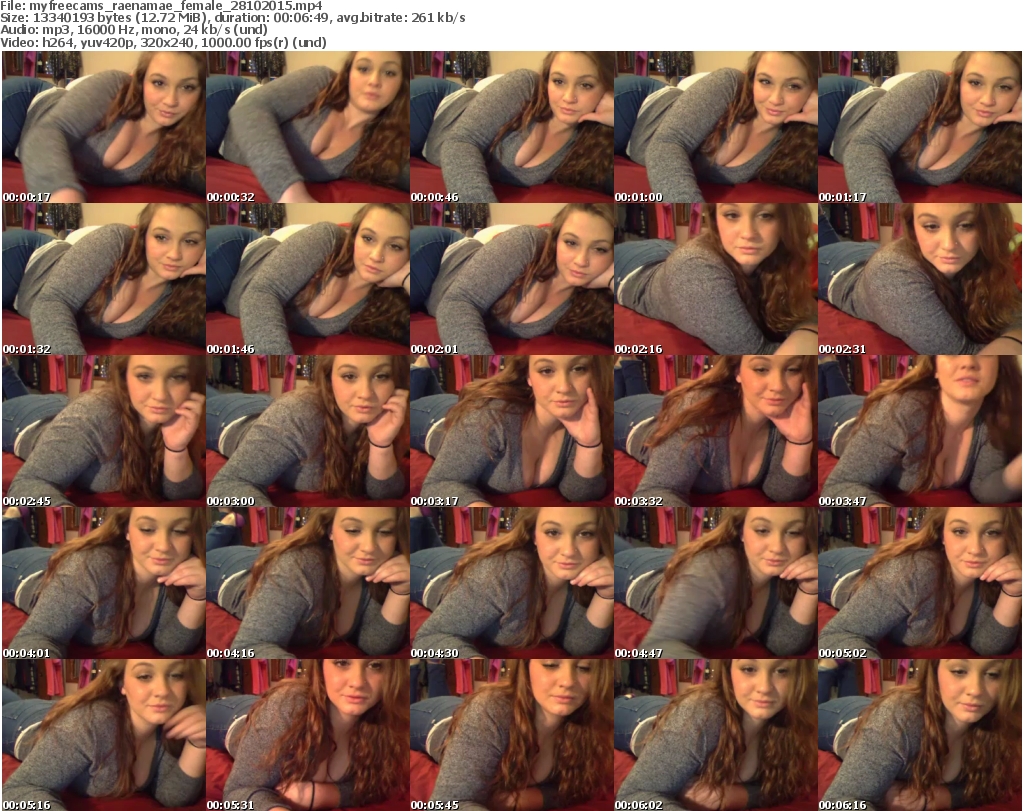This screenshot has width=1024, height=811.
Task: Select the frame captured at 00:04:16
Action: 308,583
